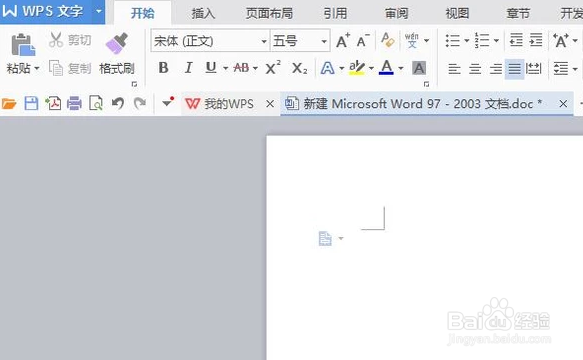Open the WPS 文字 application menu
The width and height of the screenshot is (583, 360).
click(46, 11)
